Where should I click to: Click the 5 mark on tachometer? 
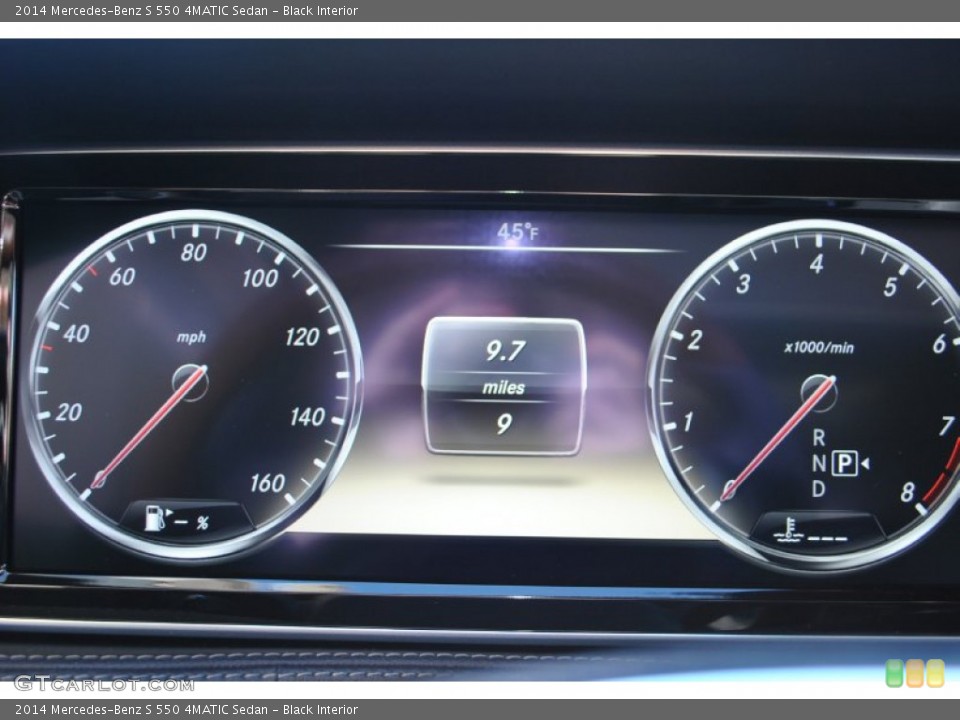tap(890, 287)
